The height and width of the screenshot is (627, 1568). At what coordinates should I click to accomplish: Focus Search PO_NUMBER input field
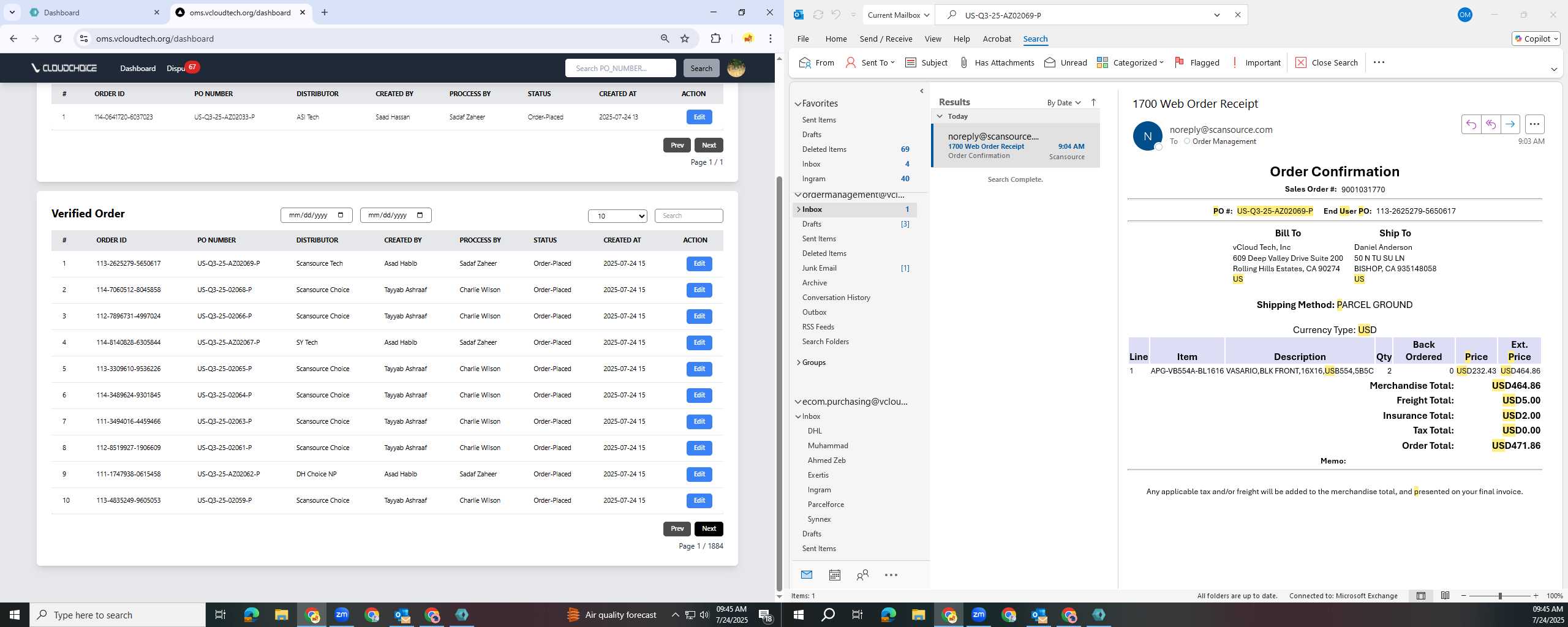620,68
